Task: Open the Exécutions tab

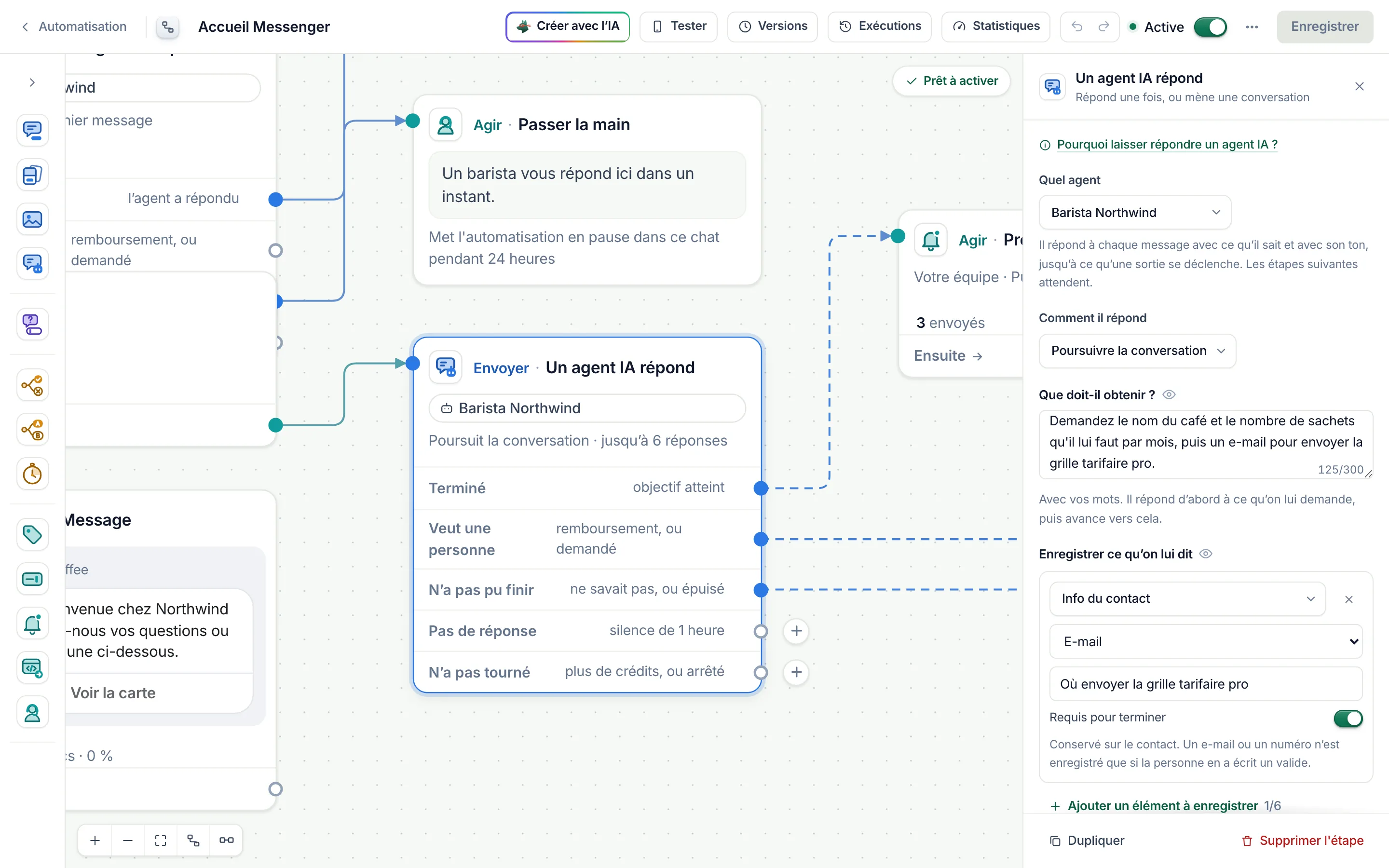Action: [880, 27]
